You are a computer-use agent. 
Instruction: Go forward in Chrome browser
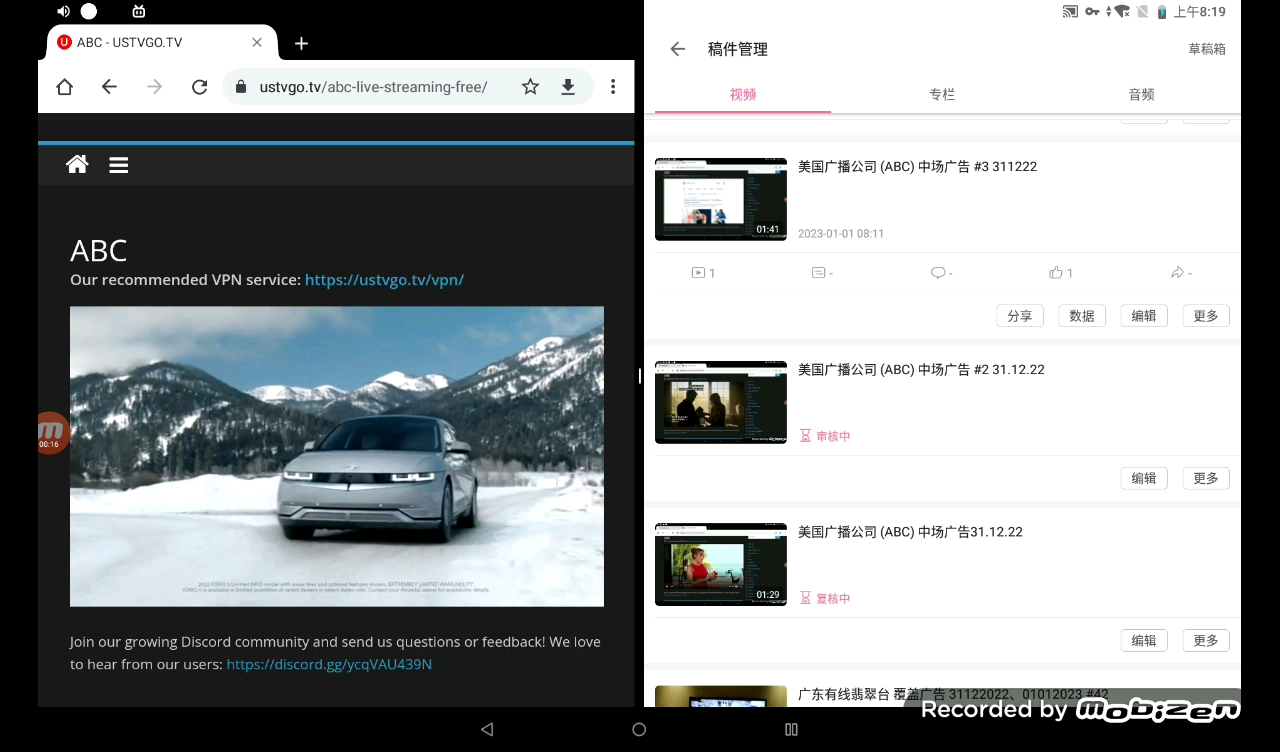coord(154,87)
